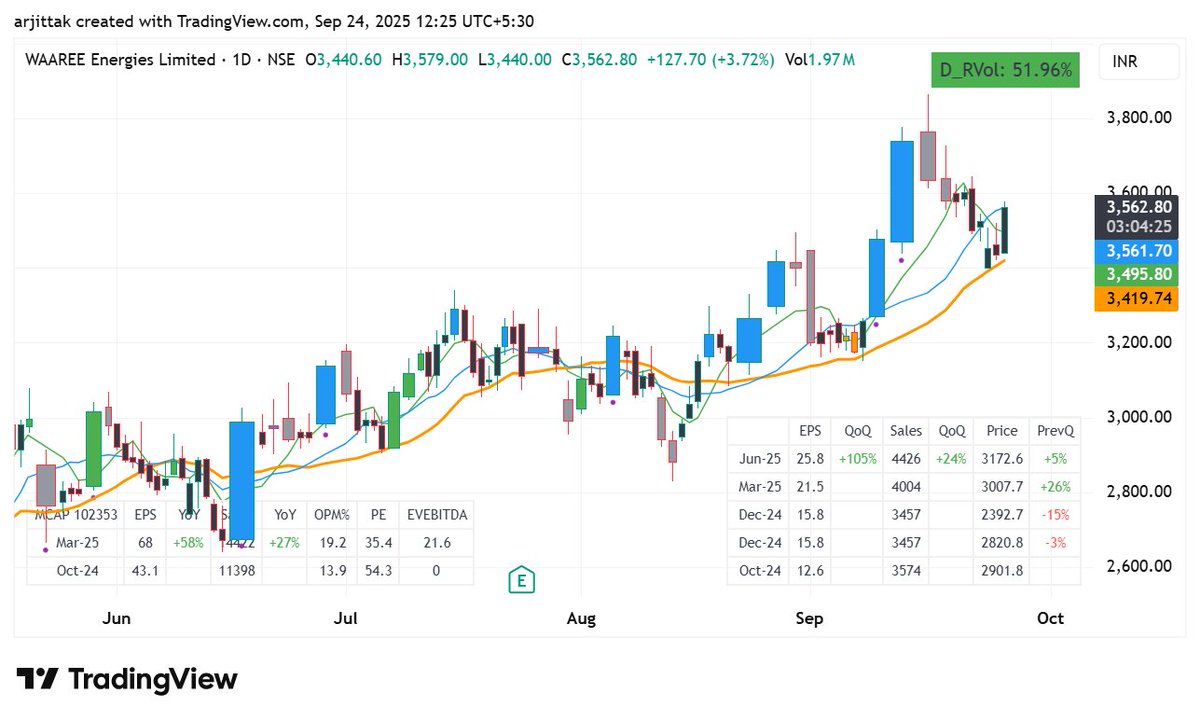Click the 3,200.00 price axis label
The width and height of the screenshot is (1200, 721).
[x=1138, y=342]
